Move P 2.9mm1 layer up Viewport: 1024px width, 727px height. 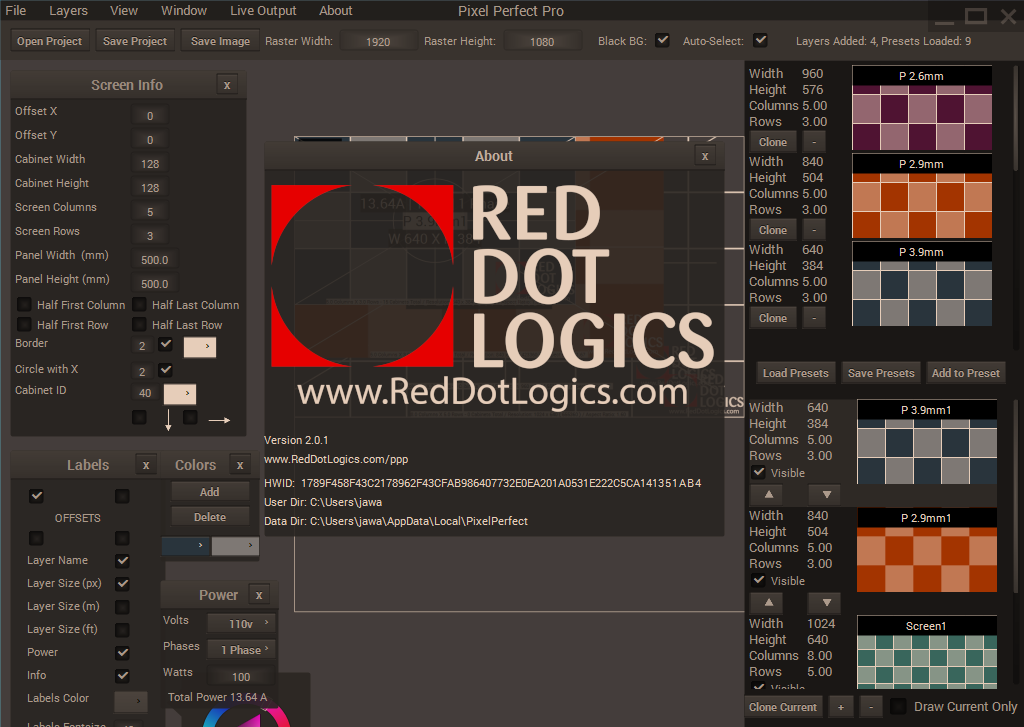click(769, 602)
